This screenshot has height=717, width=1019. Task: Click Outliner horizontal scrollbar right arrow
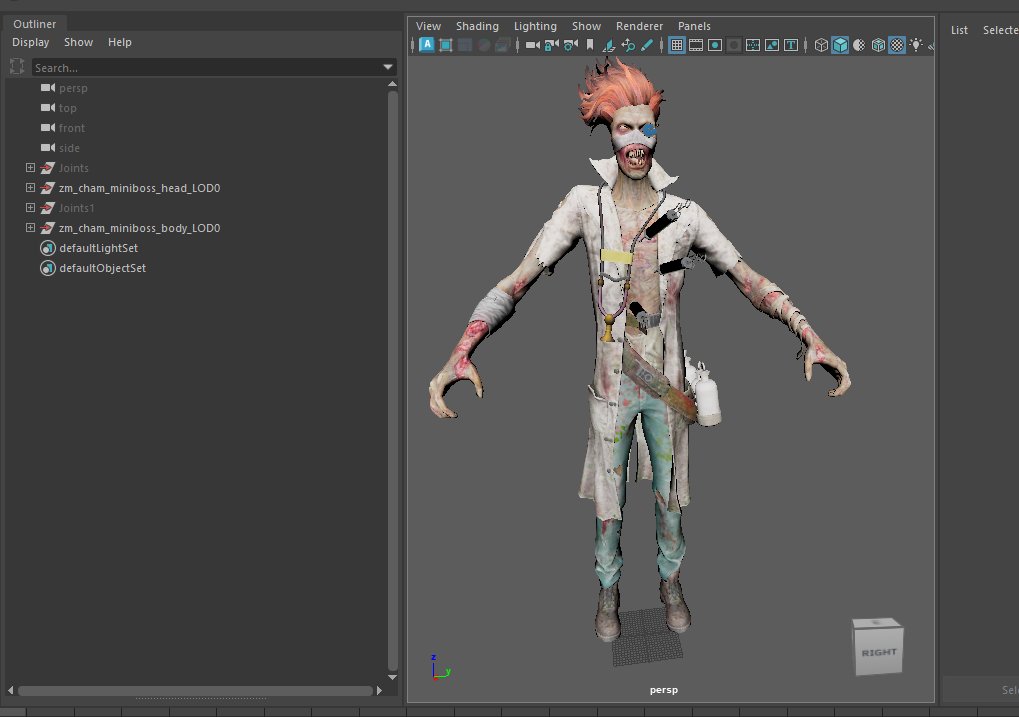point(380,690)
